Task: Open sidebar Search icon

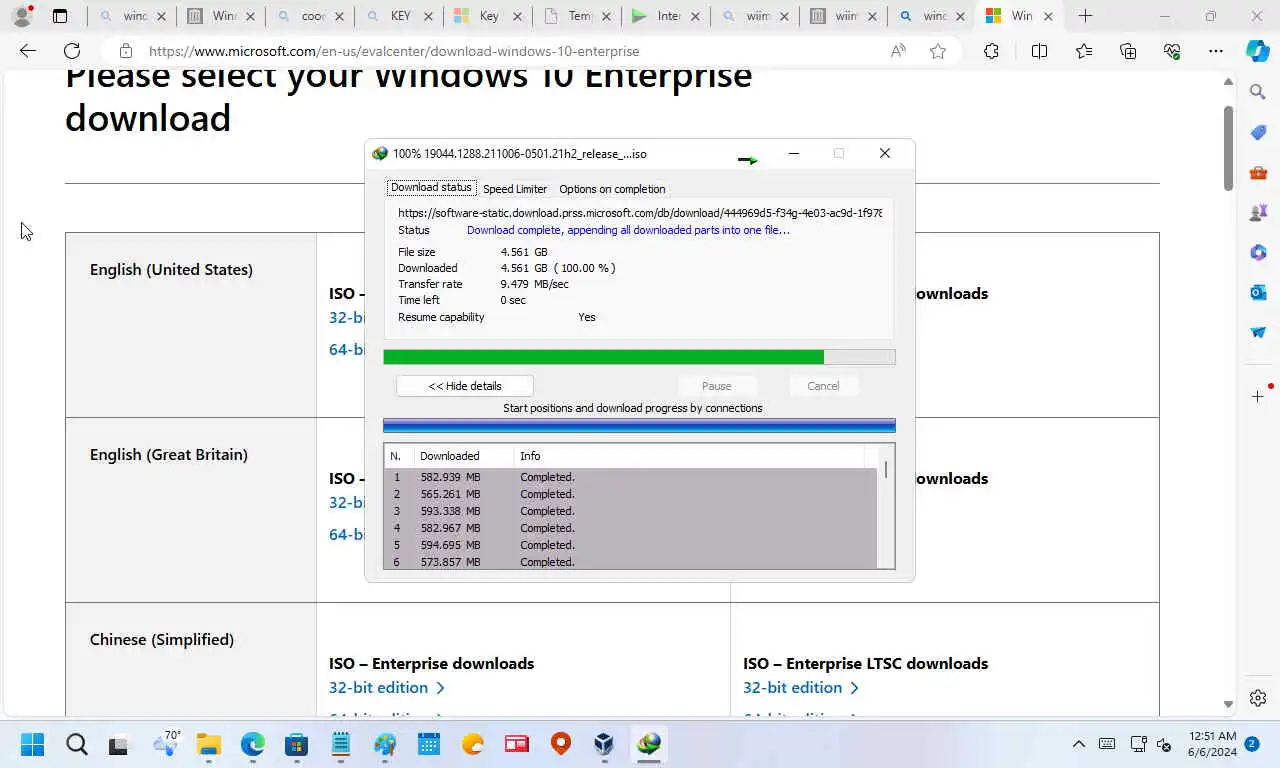Action: click(1258, 92)
